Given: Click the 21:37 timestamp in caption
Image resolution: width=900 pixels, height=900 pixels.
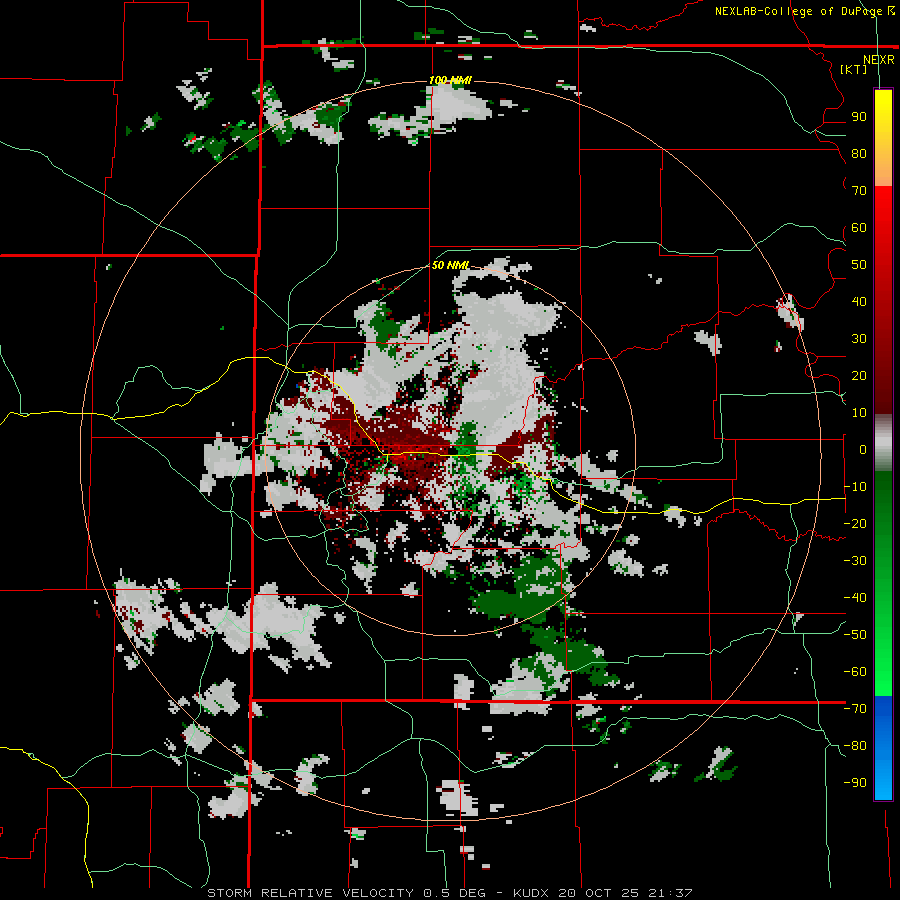Looking at the screenshot, I should pos(670,893).
